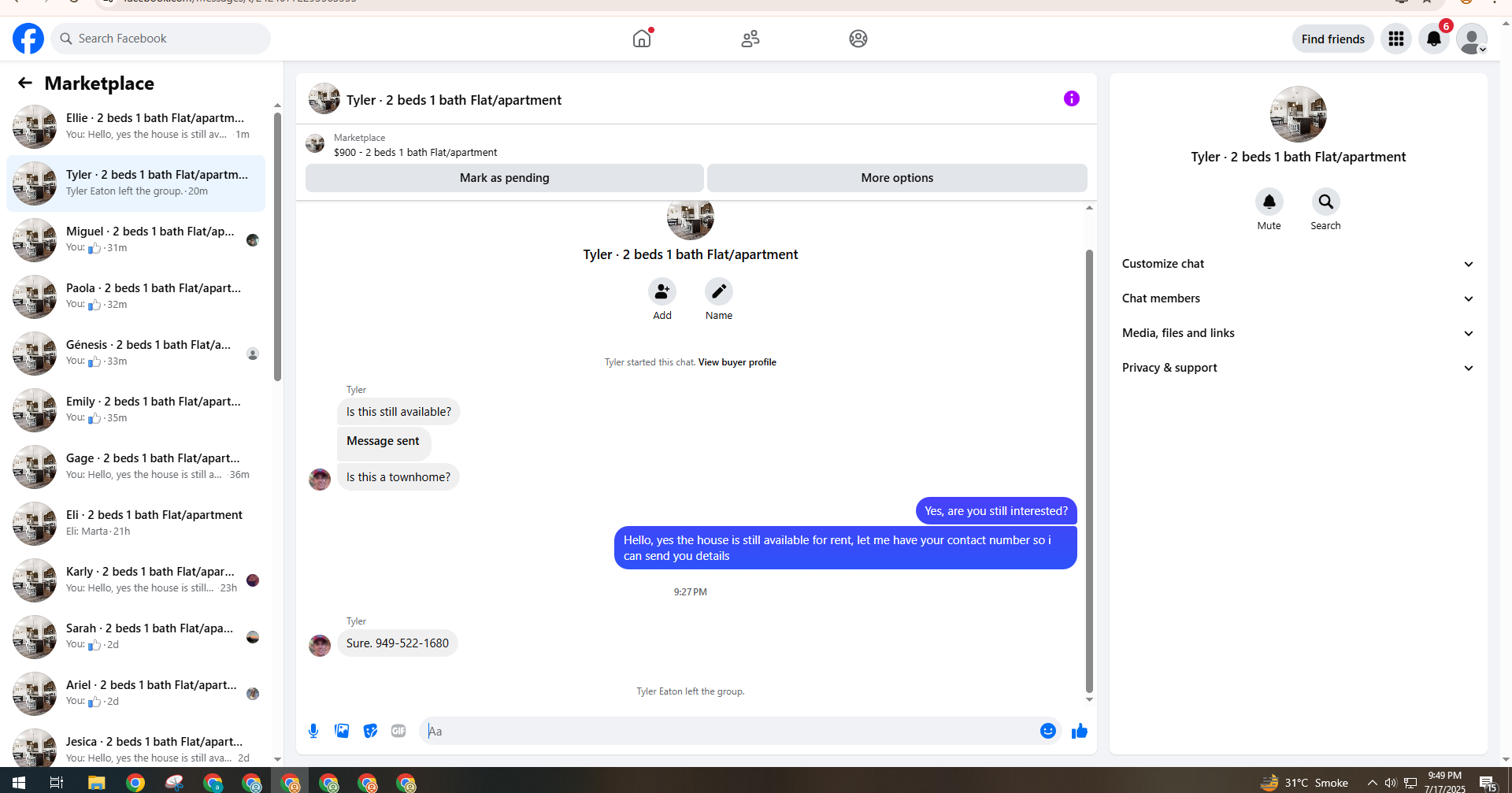Click the "Message sent" bubble

[x=384, y=443]
